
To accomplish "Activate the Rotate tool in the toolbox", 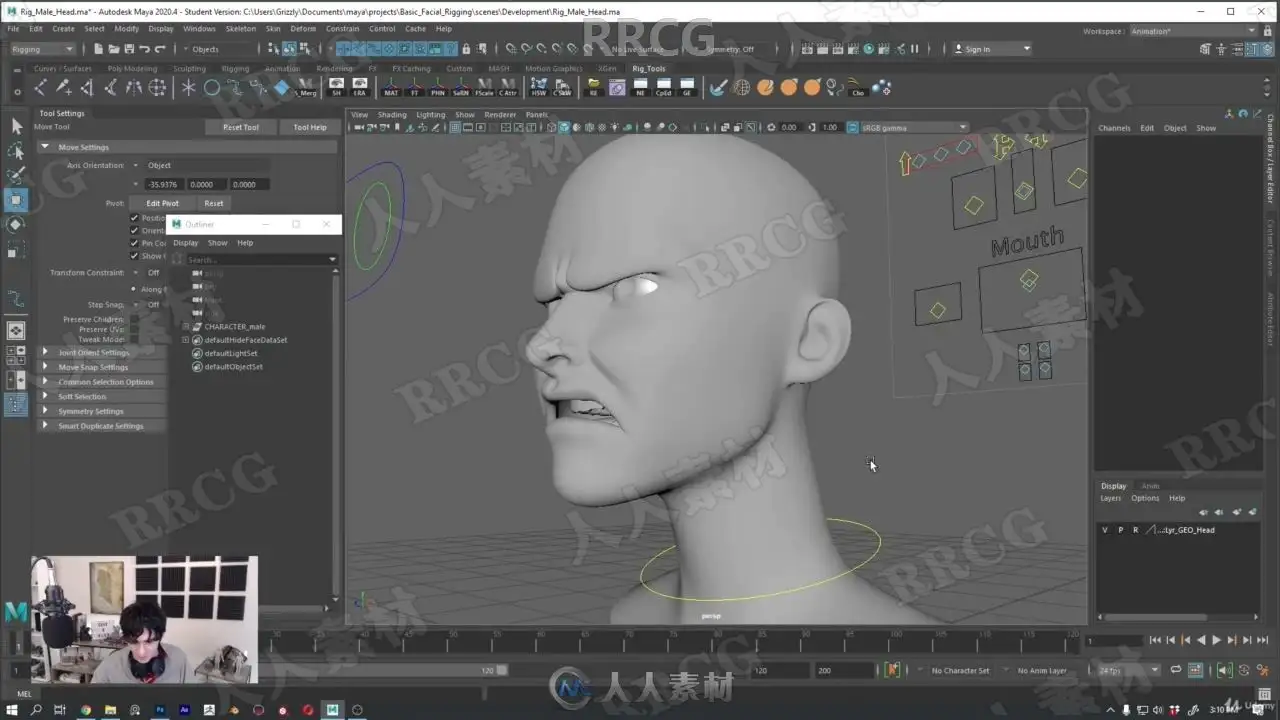I will (16, 224).
